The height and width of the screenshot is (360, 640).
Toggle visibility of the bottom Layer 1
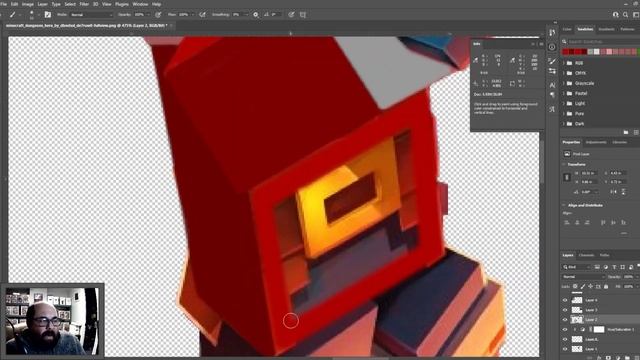(565, 349)
